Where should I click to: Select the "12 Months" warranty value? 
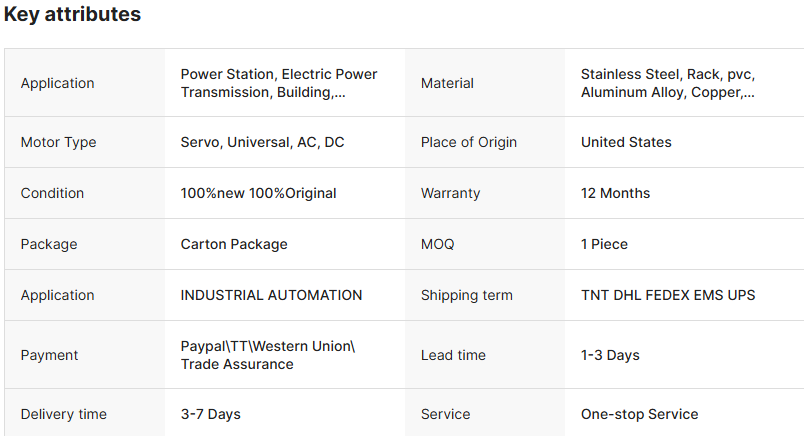pyautogui.click(x=615, y=193)
